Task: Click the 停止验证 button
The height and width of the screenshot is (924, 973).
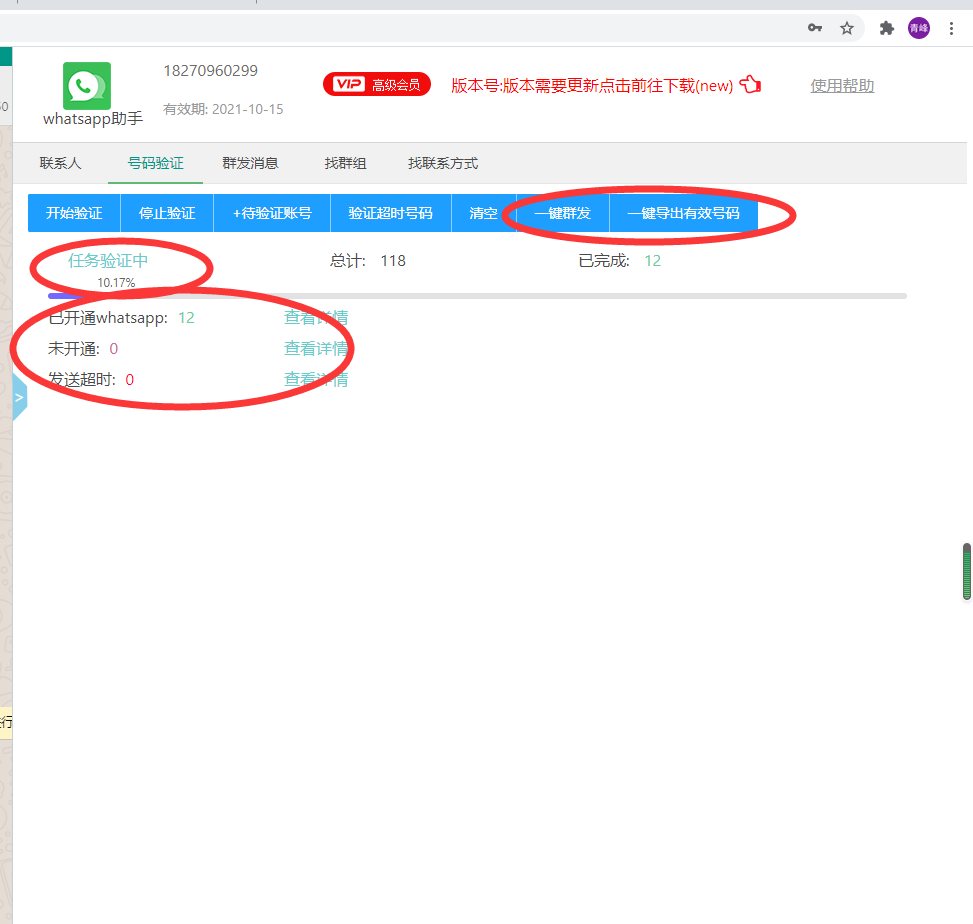Action: 166,212
